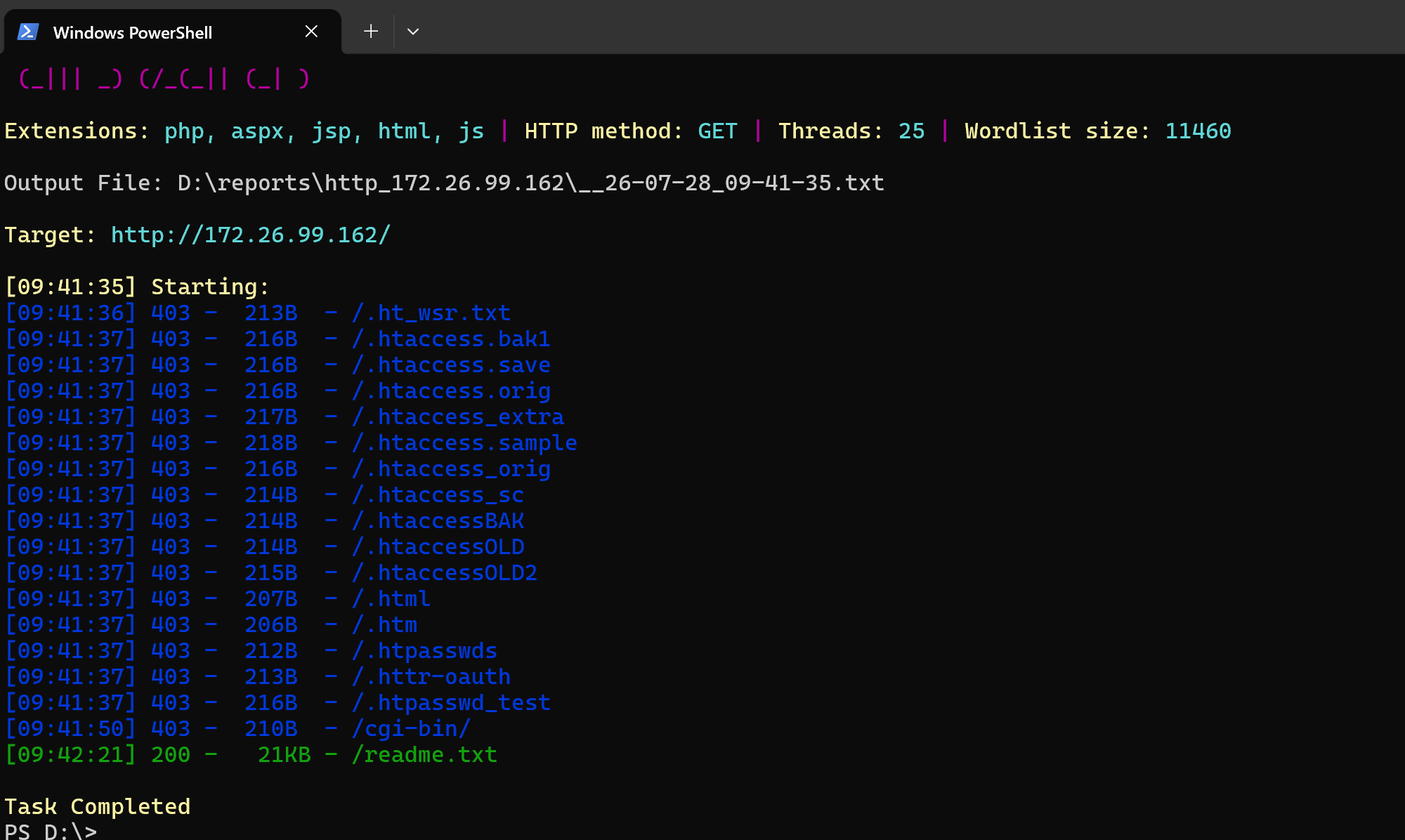Click the /cgi-bin/ result entry
This screenshot has height=840, width=1405.
[x=411, y=728]
